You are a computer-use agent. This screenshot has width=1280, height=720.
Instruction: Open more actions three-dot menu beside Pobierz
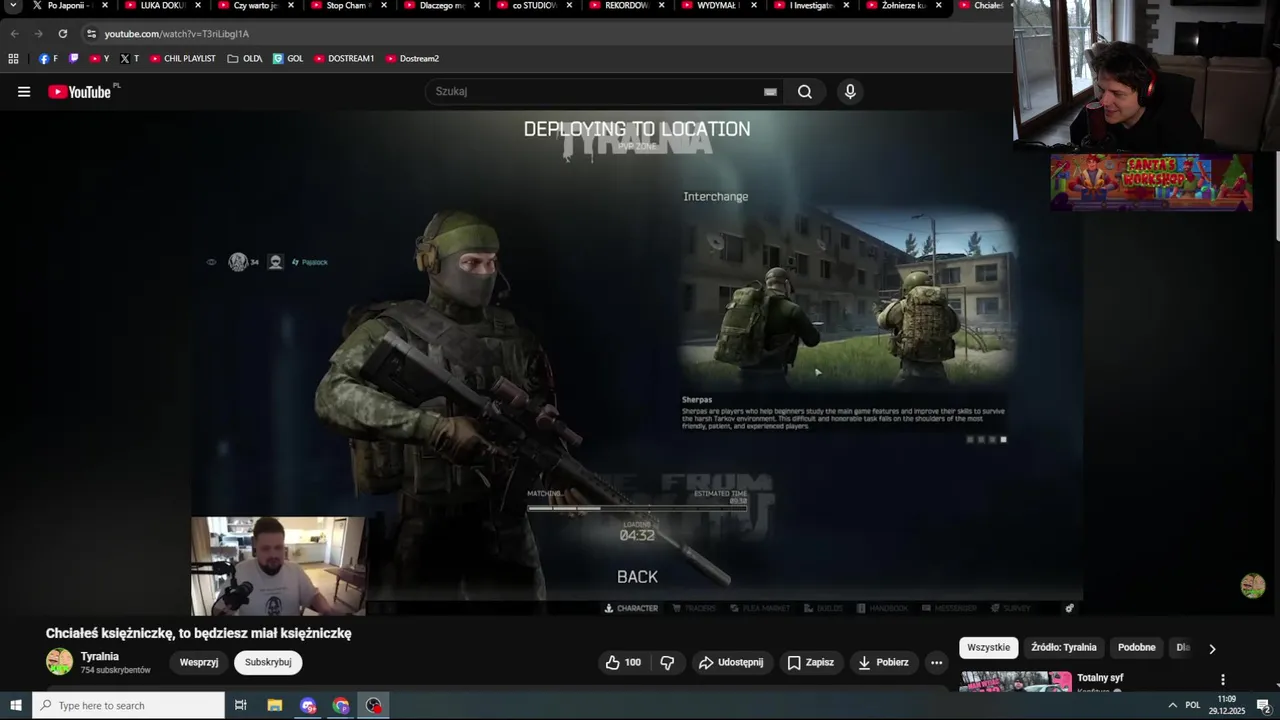tap(936, 662)
